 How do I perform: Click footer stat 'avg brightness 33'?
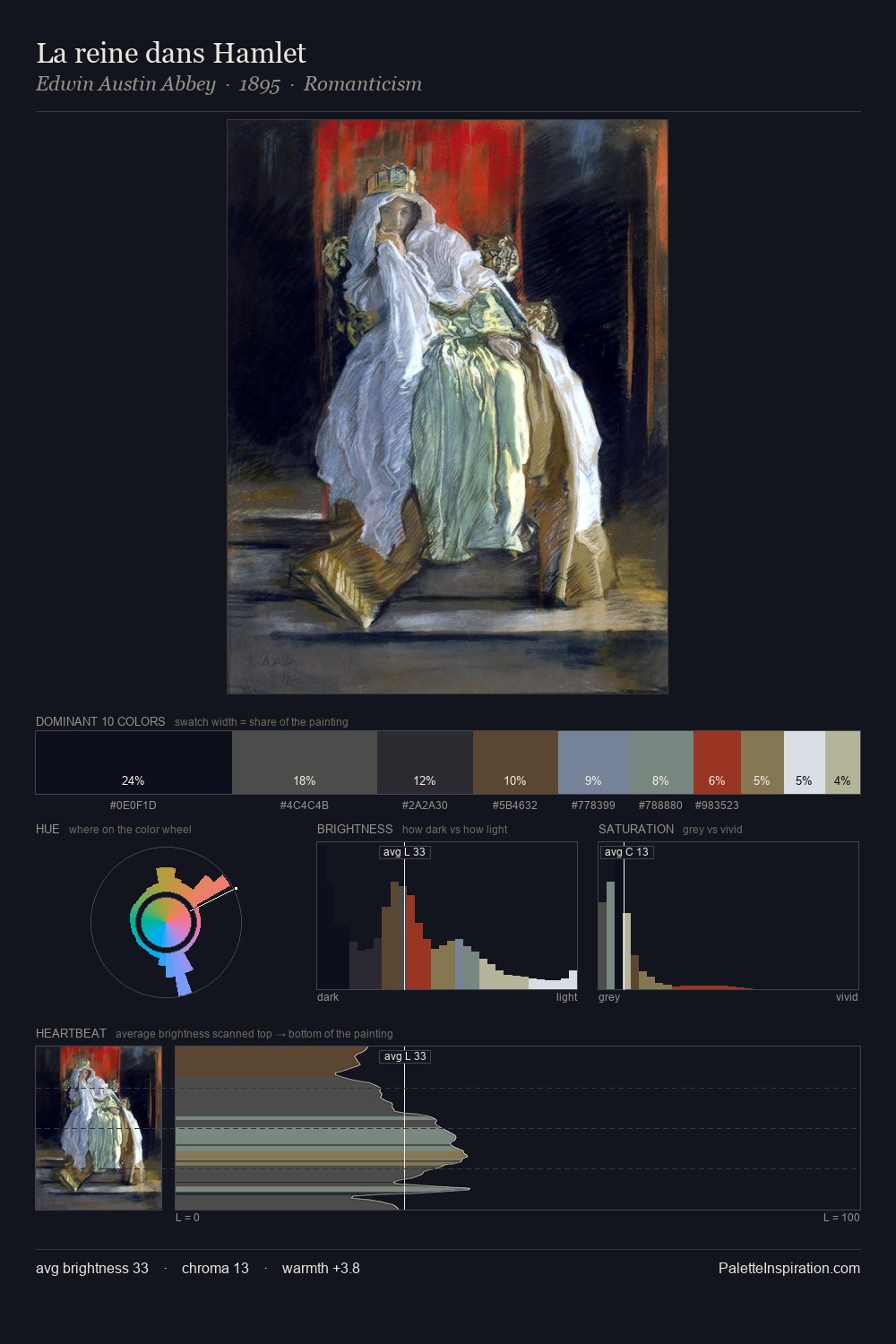(x=92, y=1269)
